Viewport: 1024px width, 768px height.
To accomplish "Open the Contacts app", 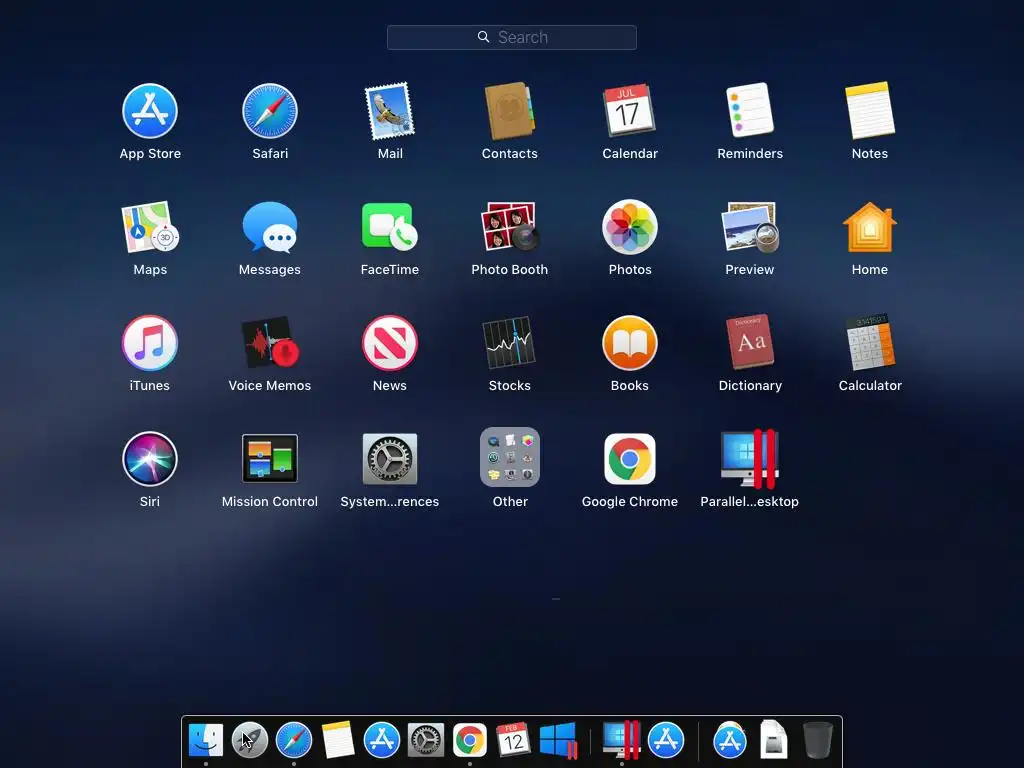I will coord(509,111).
